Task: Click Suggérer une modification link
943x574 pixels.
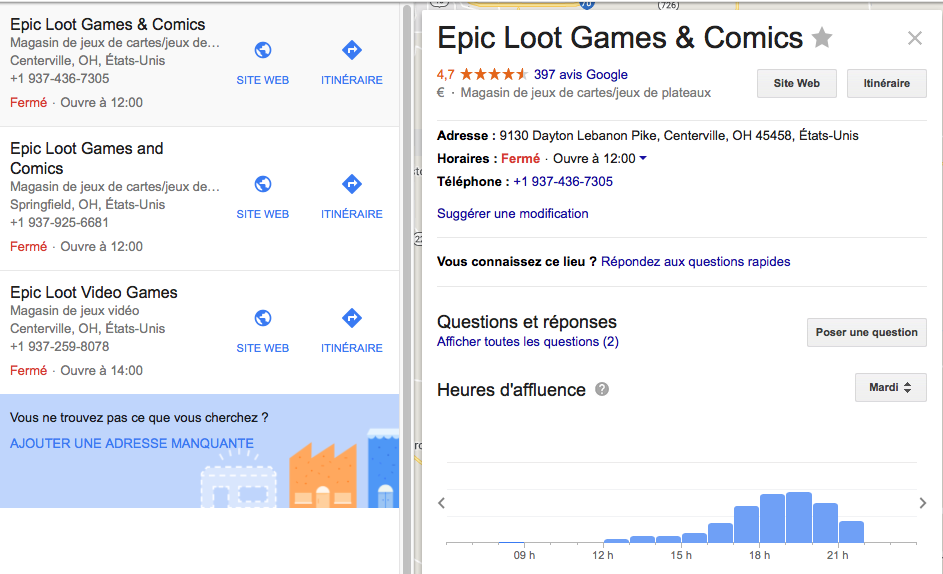Action: (512, 214)
